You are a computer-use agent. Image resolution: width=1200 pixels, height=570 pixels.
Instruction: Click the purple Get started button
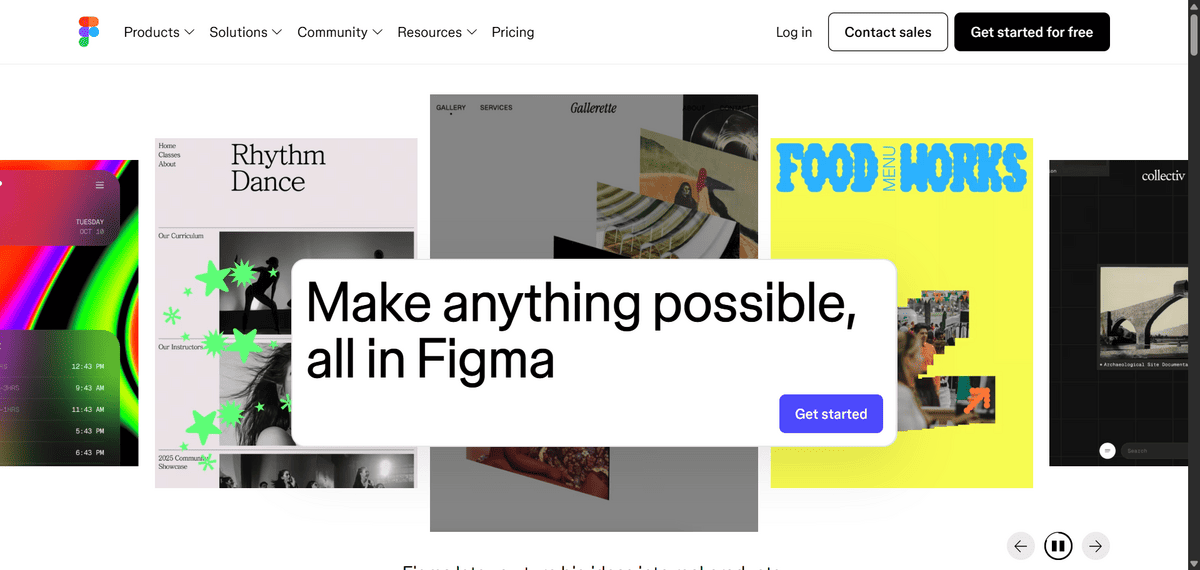(x=831, y=414)
